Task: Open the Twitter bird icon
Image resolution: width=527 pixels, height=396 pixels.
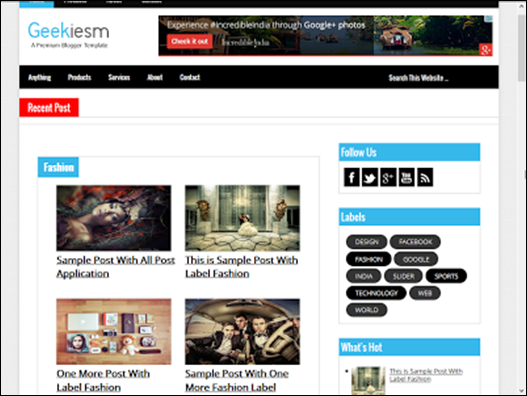Action: (370, 177)
